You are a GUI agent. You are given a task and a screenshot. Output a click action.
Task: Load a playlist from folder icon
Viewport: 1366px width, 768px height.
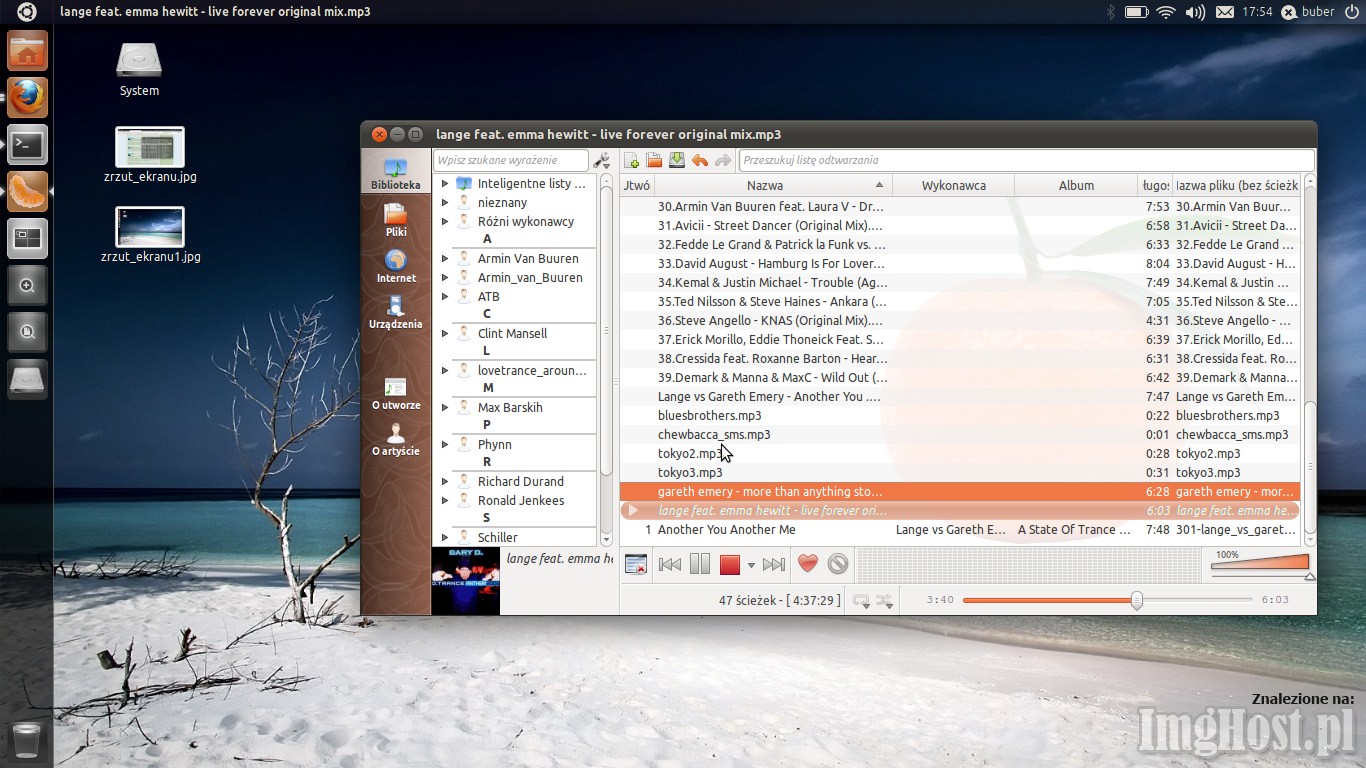pyautogui.click(x=654, y=160)
